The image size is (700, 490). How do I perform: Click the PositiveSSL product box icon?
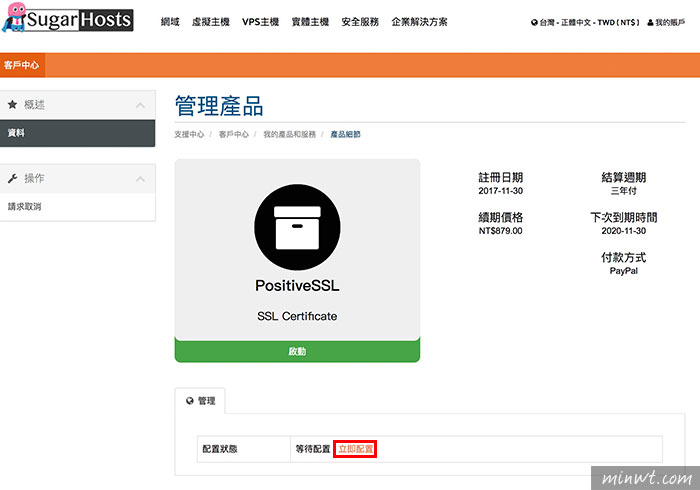(x=297, y=227)
